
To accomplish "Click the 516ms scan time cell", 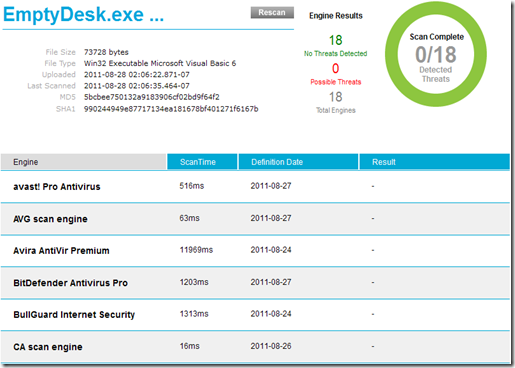I will [x=192, y=186].
